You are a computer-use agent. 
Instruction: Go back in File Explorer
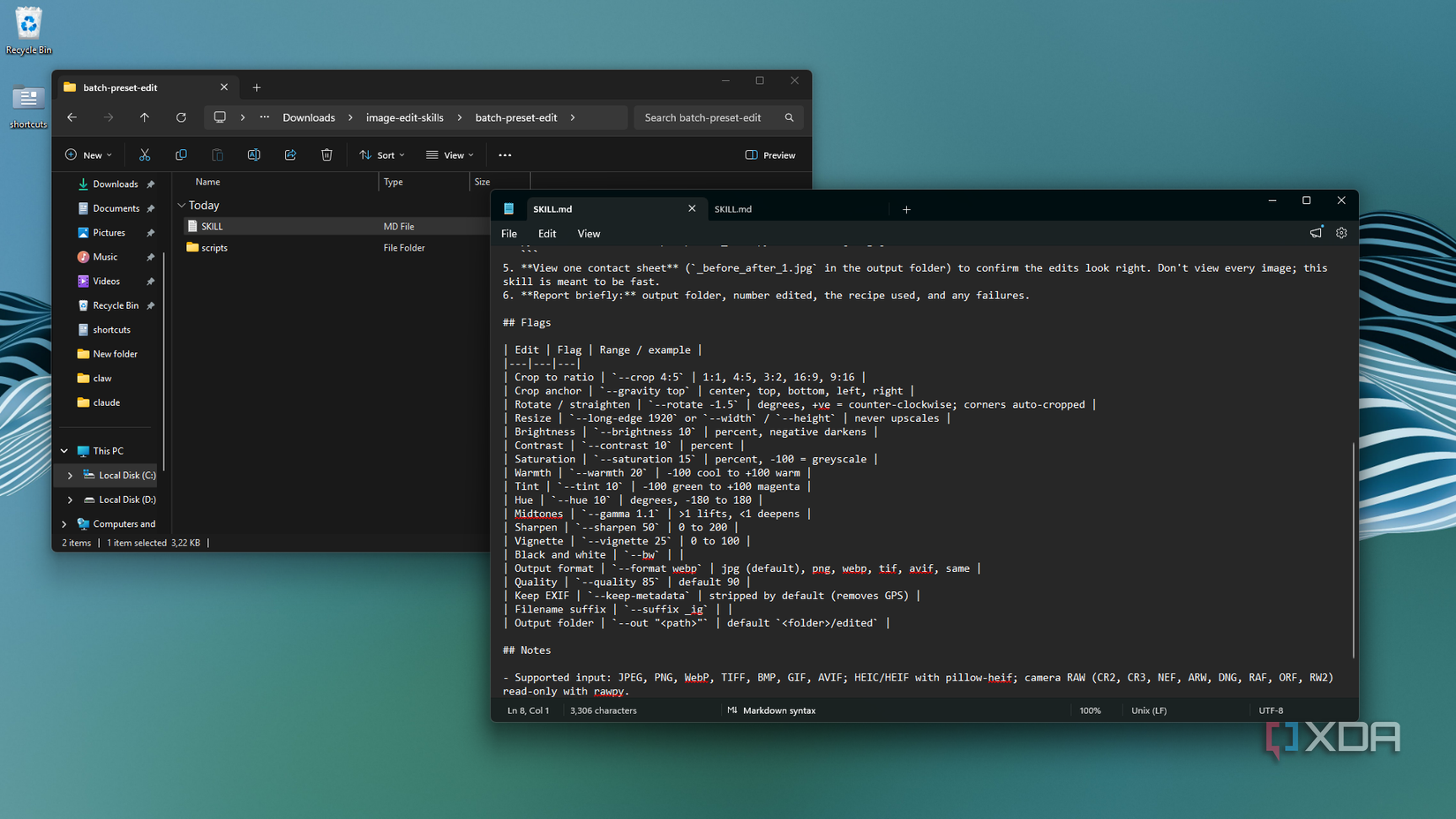click(72, 117)
